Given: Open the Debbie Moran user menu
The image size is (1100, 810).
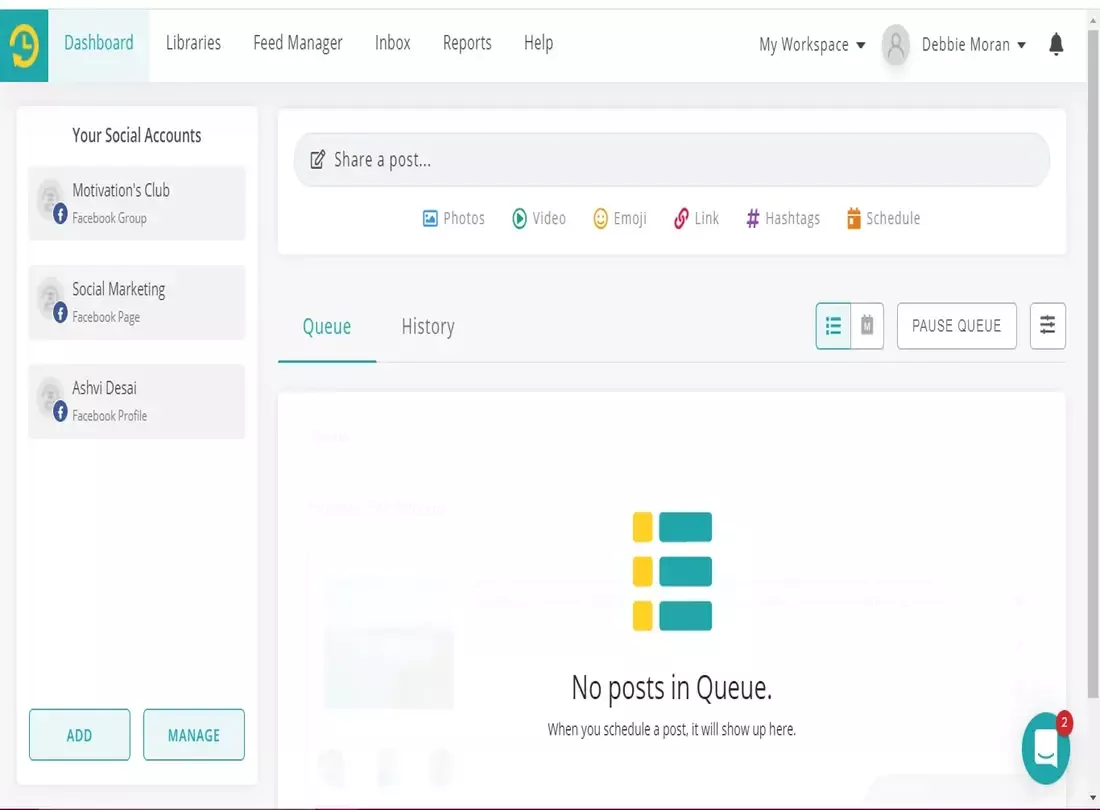Looking at the screenshot, I should click(x=973, y=45).
